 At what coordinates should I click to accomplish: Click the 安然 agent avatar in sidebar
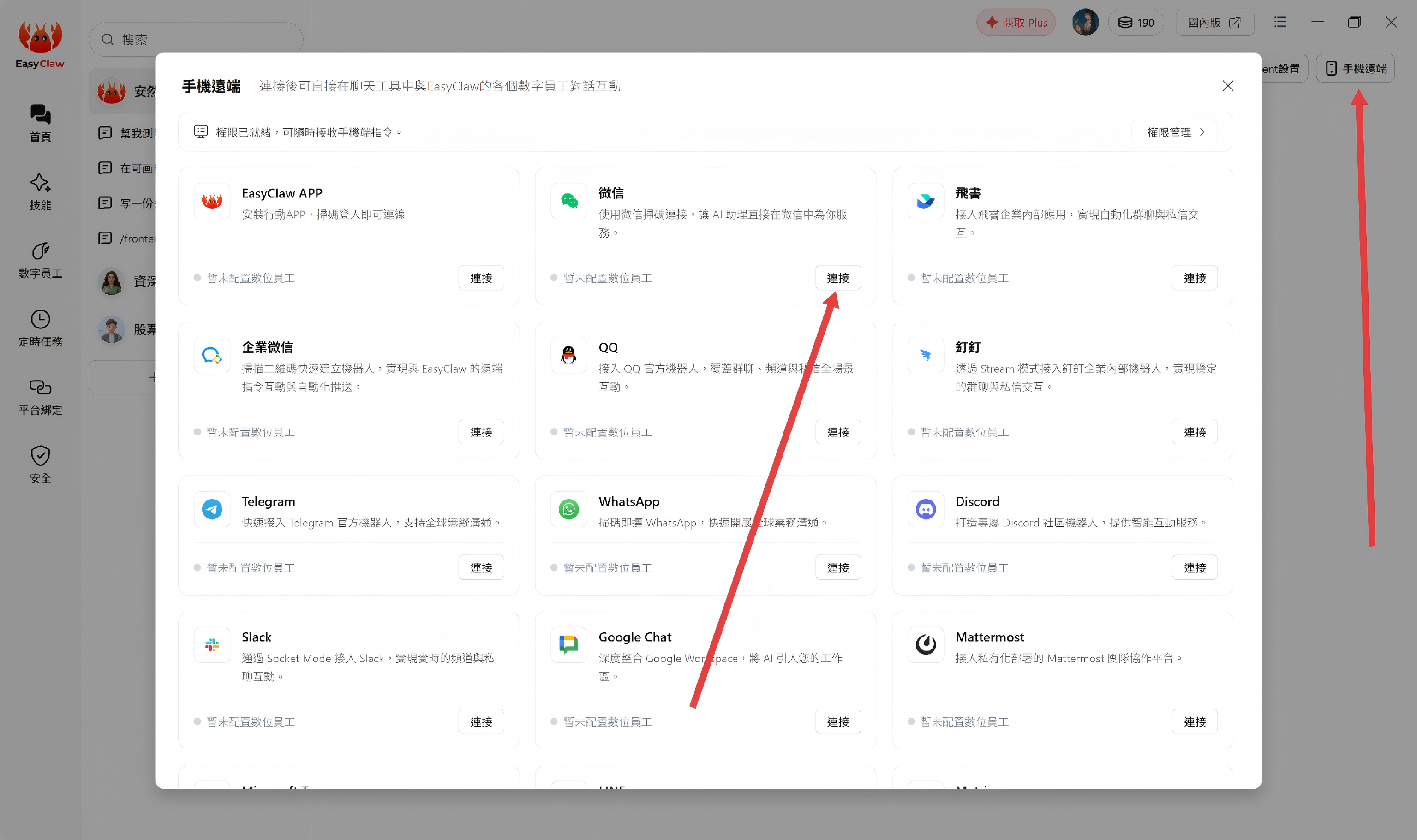click(111, 91)
